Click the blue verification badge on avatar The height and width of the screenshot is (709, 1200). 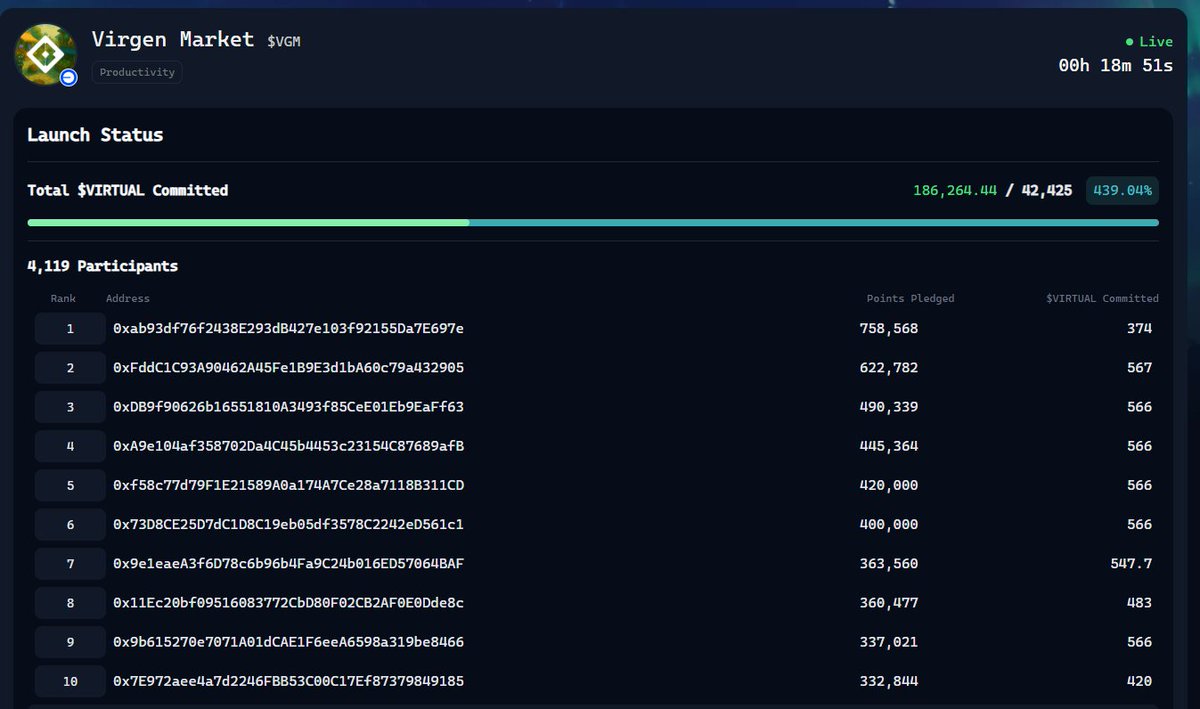coord(68,77)
